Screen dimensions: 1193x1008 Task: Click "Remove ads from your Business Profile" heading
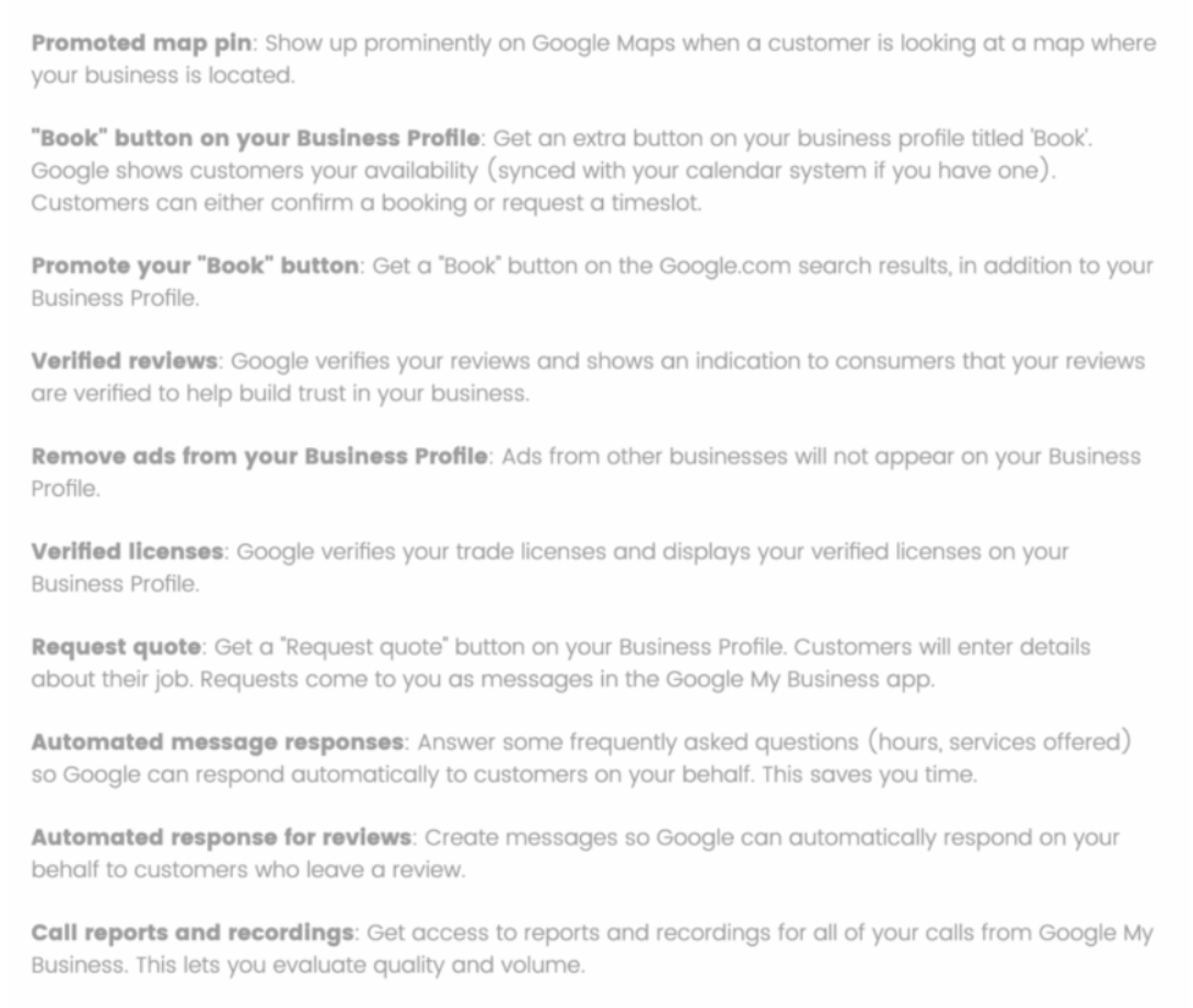[x=259, y=456]
